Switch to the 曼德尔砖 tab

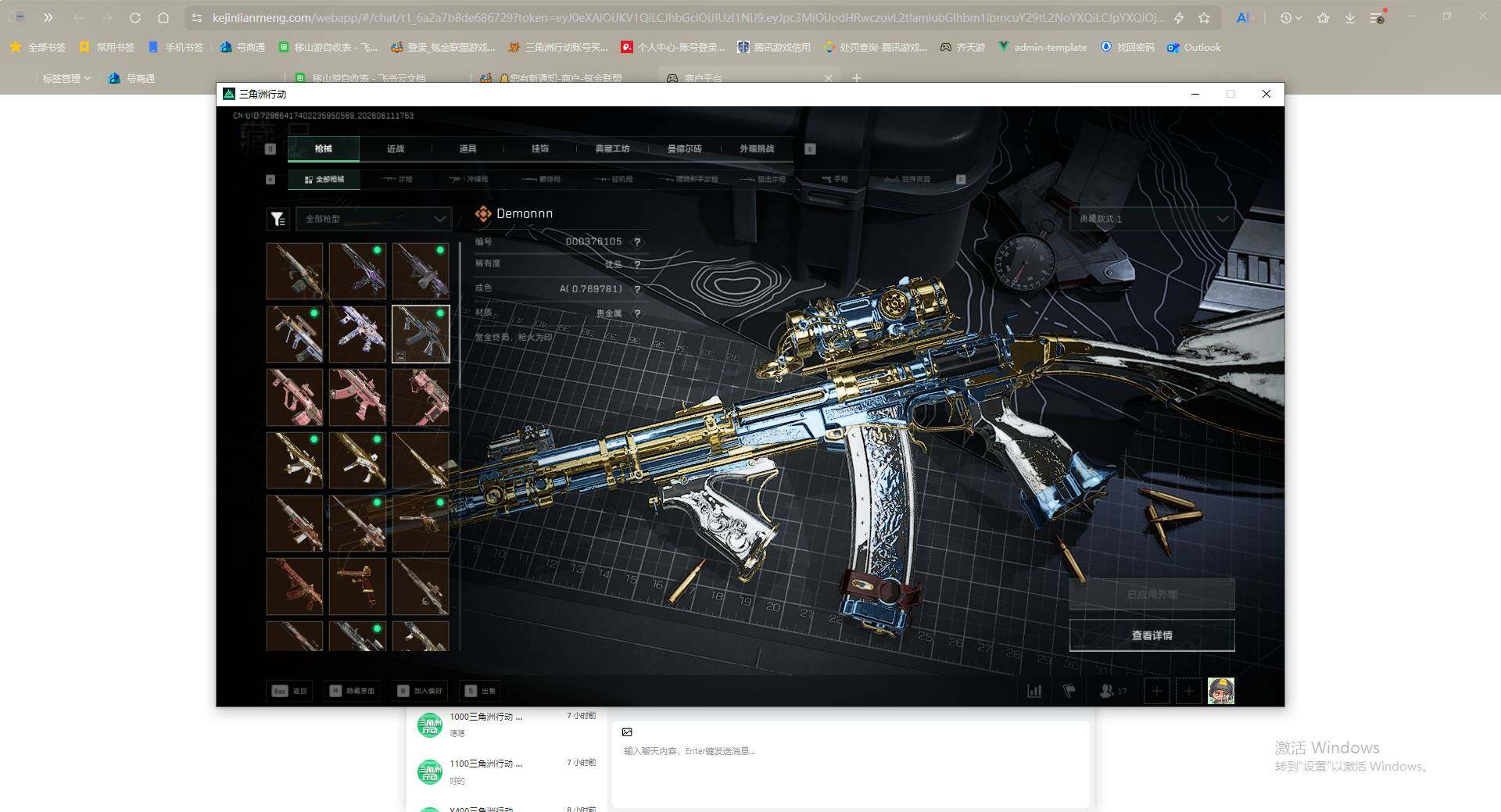[685, 148]
